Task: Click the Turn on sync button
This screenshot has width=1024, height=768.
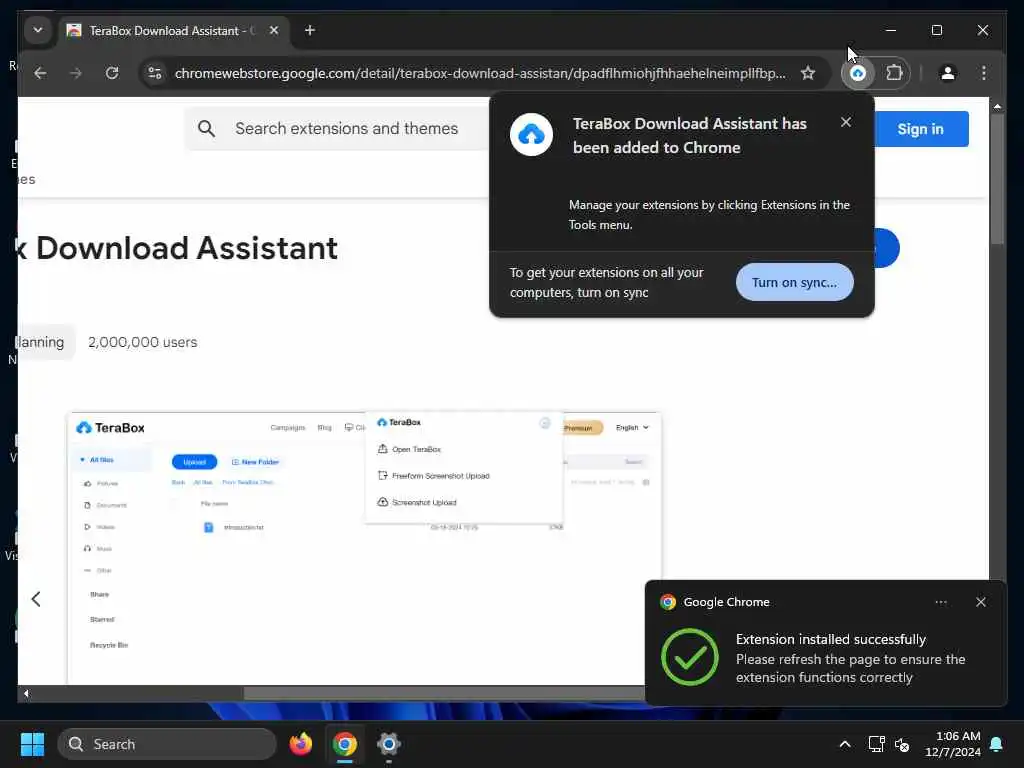Action: (794, 282)
